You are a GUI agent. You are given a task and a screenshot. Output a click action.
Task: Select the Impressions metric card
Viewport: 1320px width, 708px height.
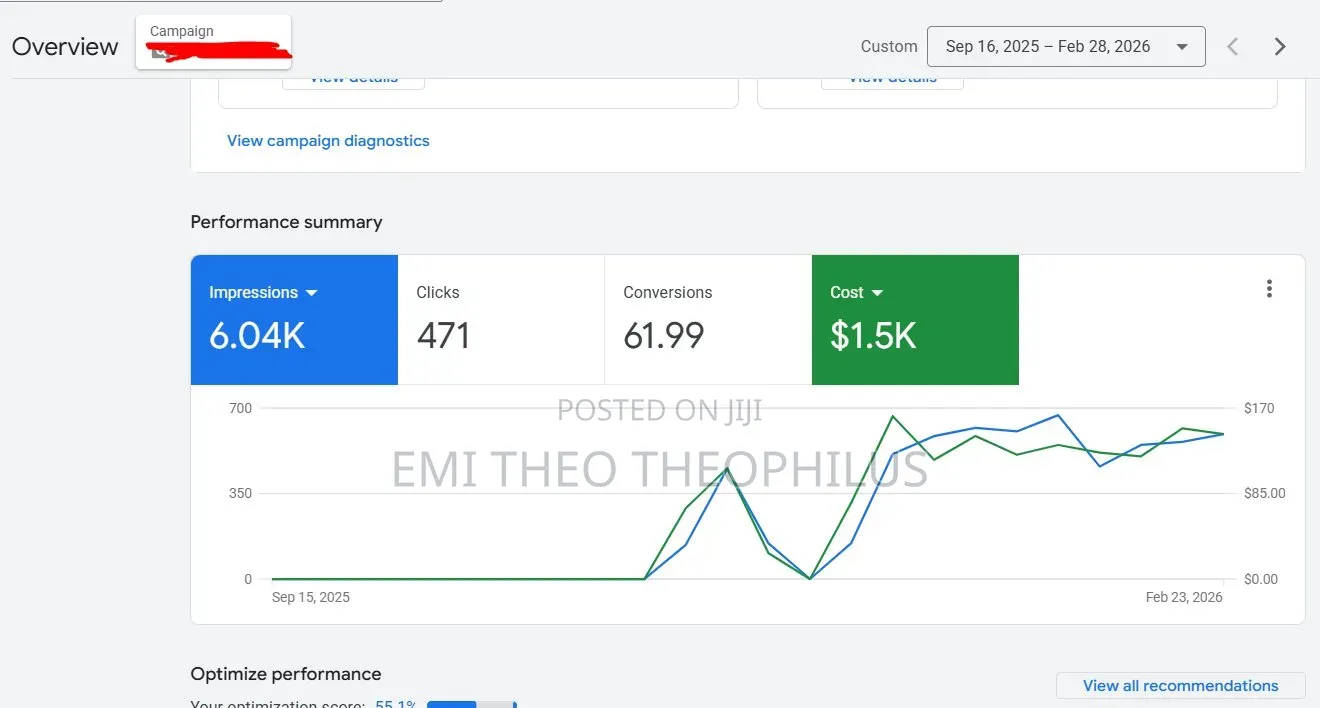(294, 320)
